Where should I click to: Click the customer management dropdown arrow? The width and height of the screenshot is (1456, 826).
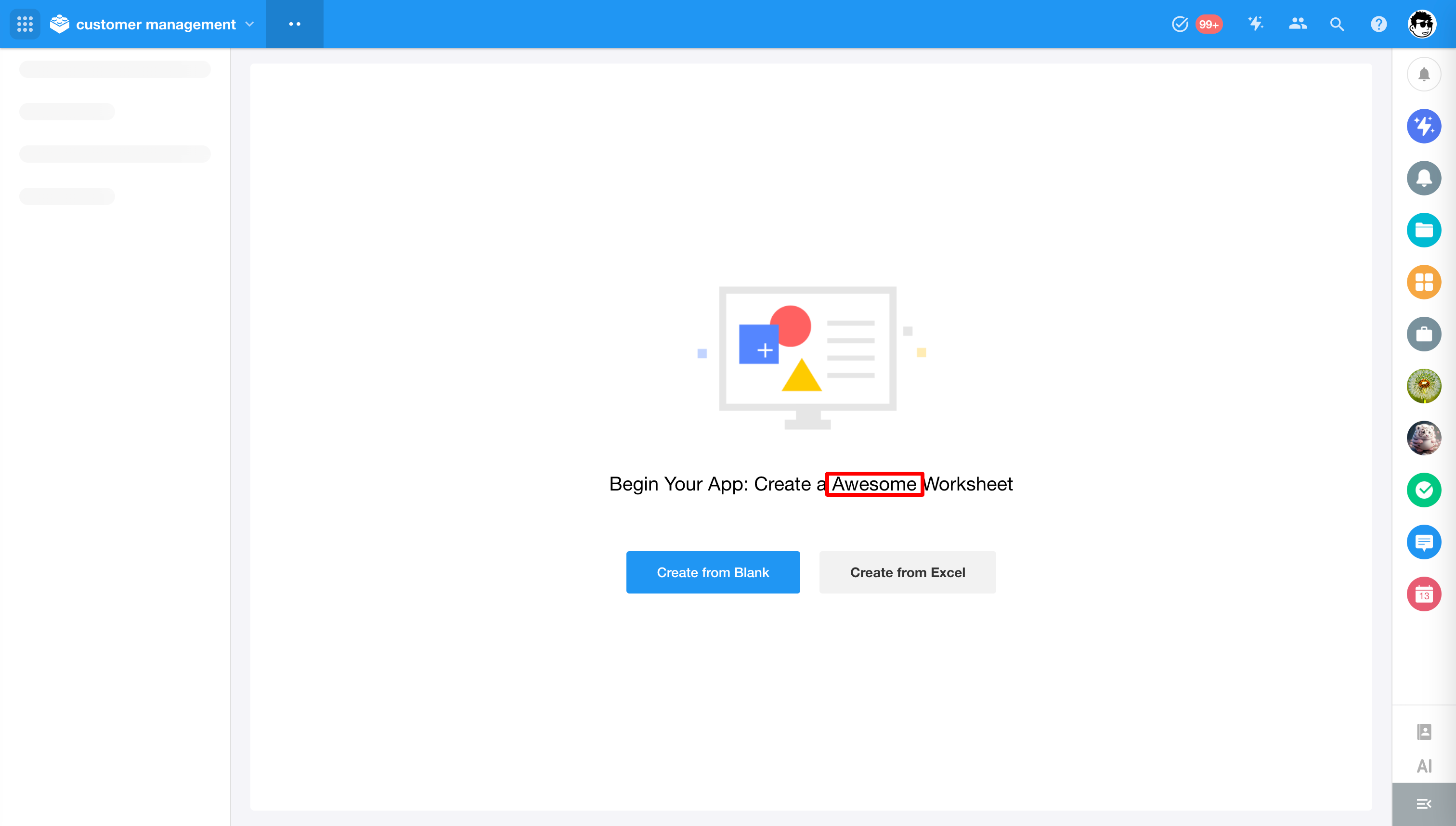coord(250,24)
